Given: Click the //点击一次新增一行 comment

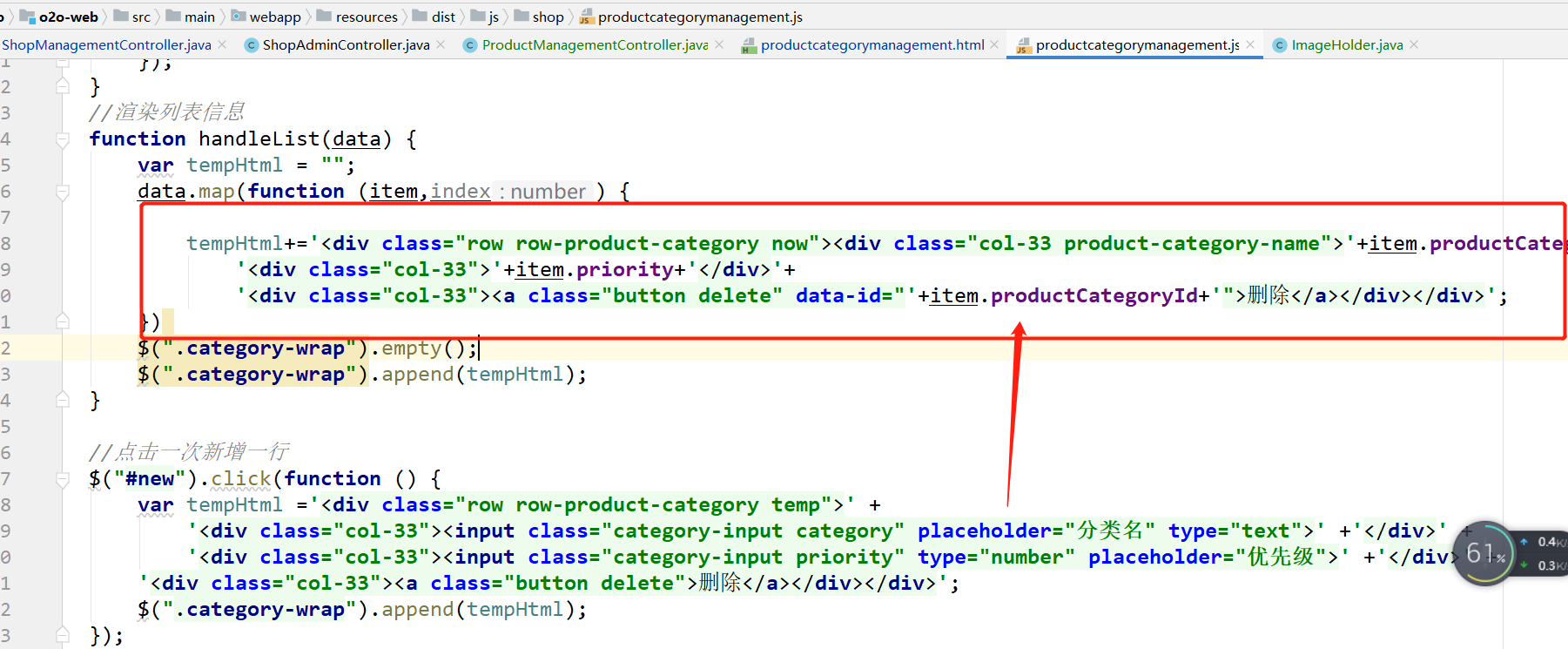Looking at the screenshot, I should [189, 452].
